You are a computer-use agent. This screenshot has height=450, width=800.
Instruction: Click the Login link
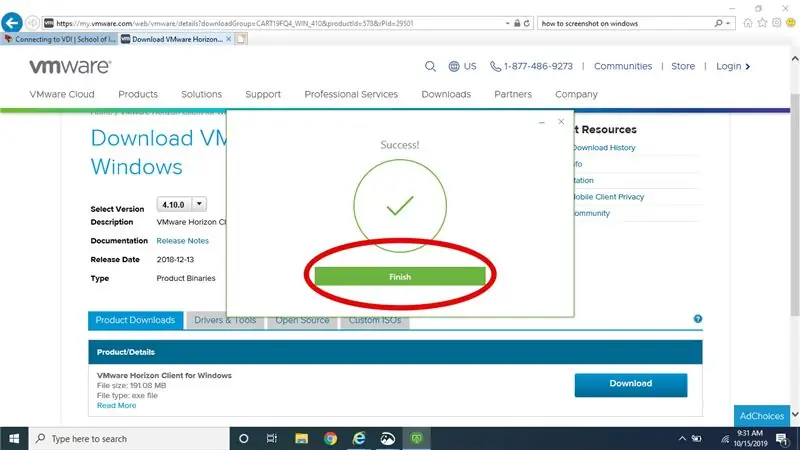[x=733, y=66]
